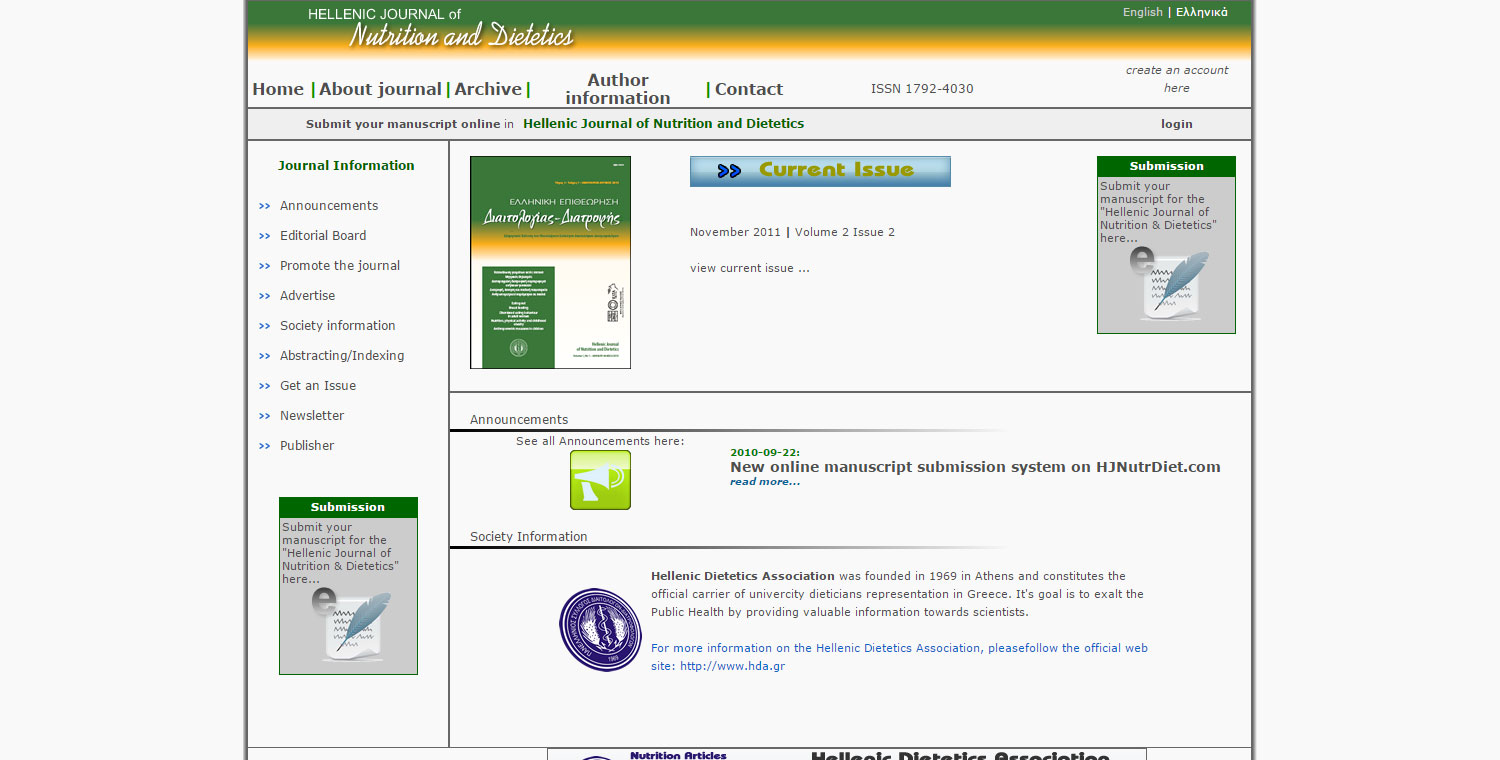
Task: Click the journal cover thumbnail
Action: (550, 262)
